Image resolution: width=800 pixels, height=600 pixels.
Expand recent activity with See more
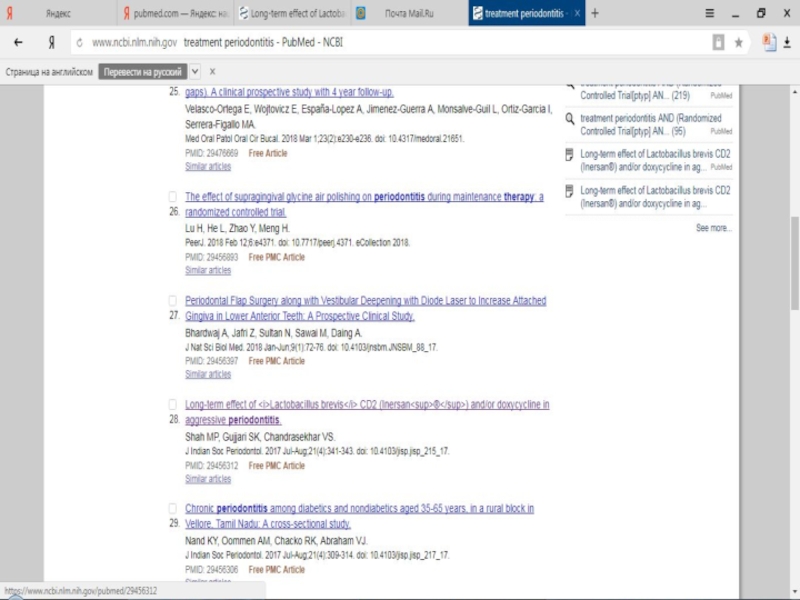tap(713, 228)
